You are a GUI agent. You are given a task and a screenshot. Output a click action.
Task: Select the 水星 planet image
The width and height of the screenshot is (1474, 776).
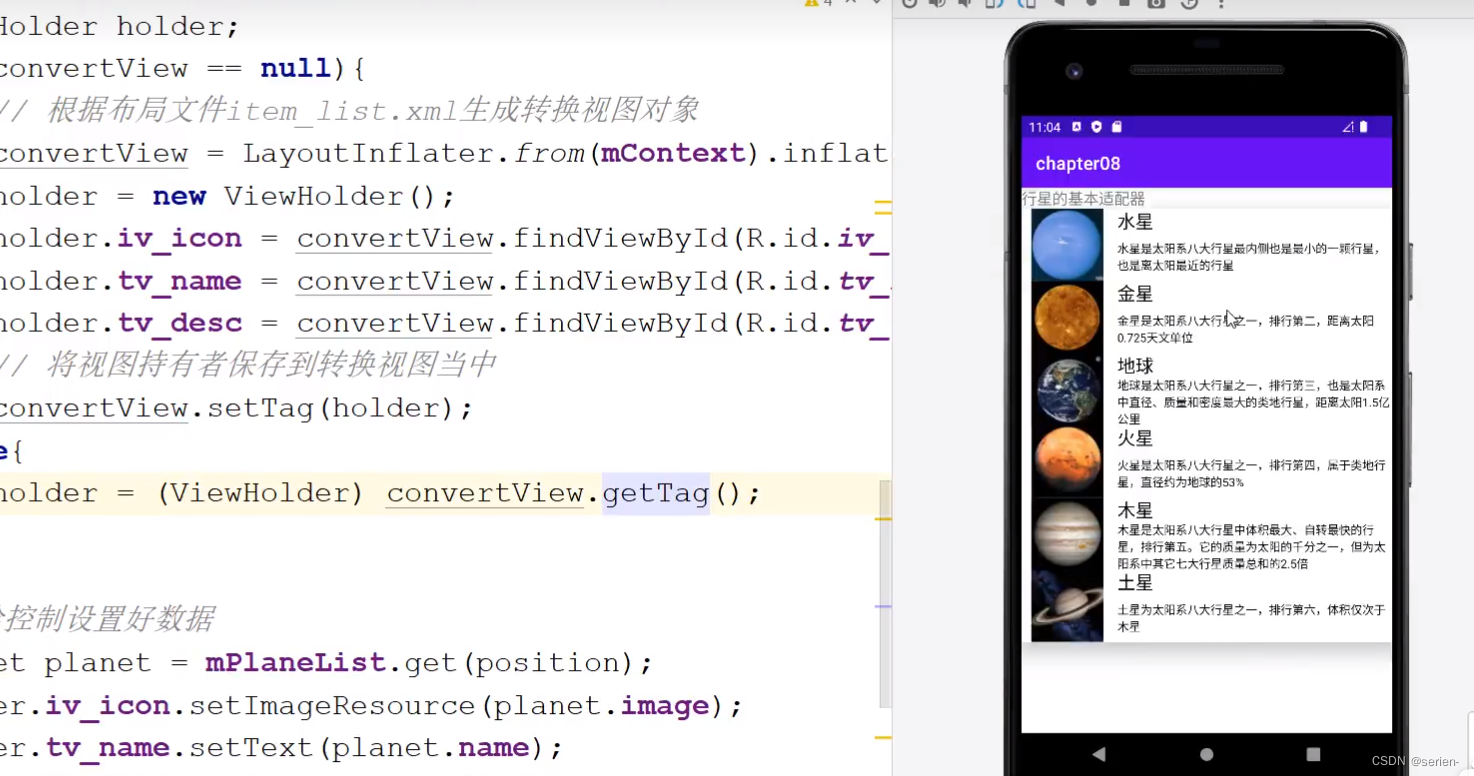(x=1067, y=245)
